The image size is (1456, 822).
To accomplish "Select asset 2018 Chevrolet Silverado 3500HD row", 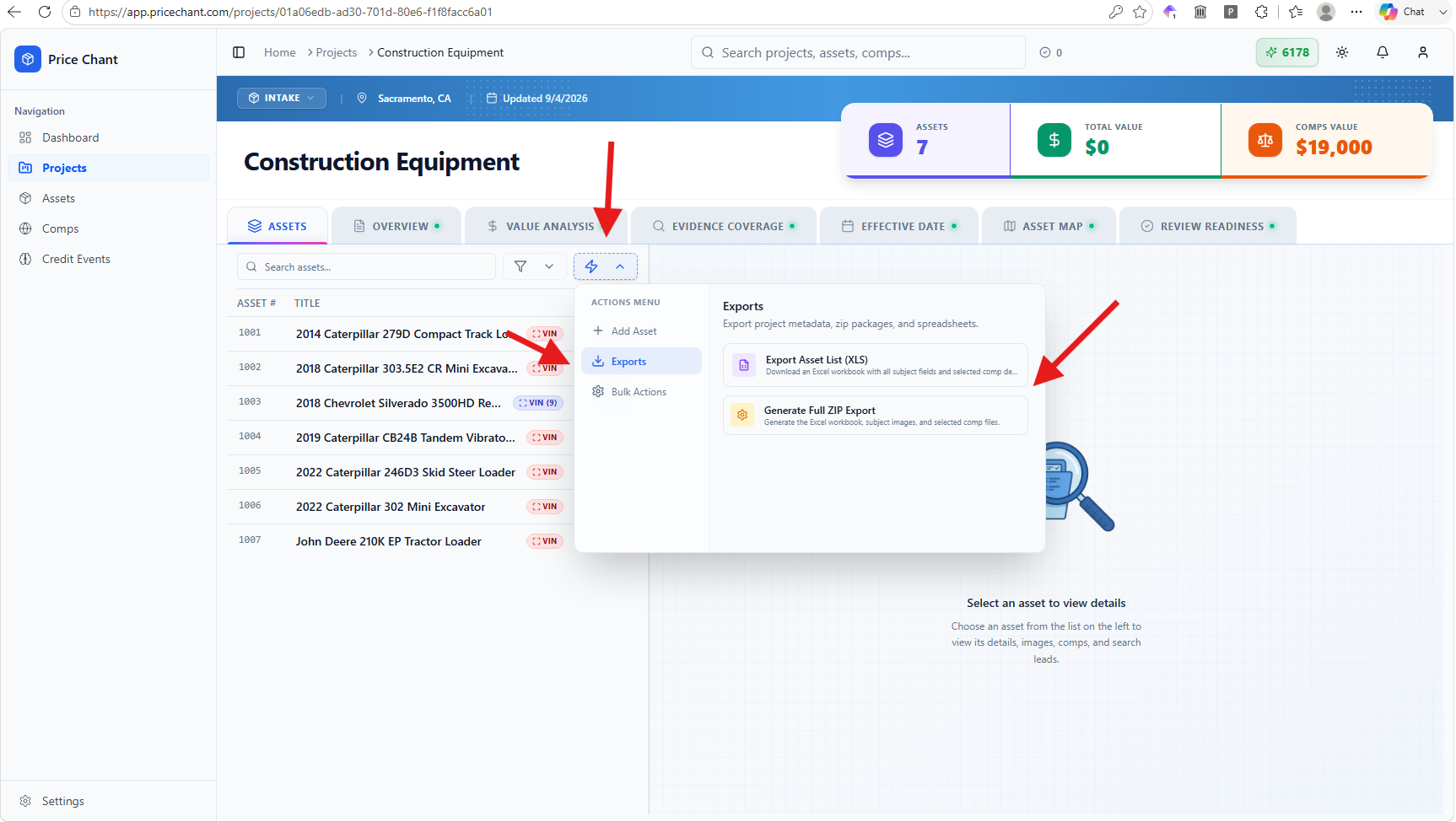I will tap(400, 403).
